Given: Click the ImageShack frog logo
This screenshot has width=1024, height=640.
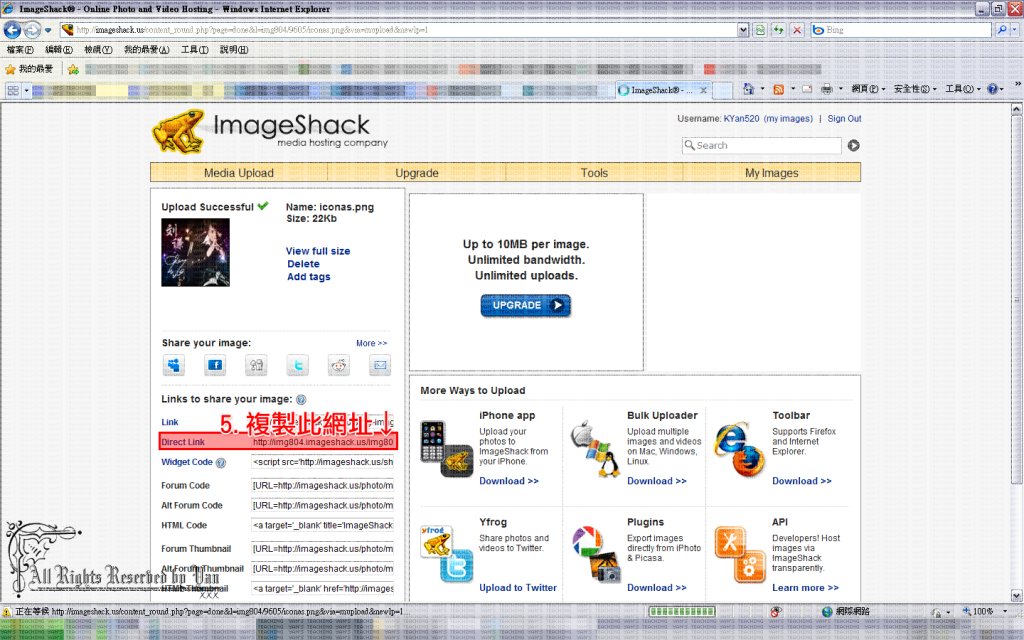Looking at the screenshot, I should tap(177, 132).
